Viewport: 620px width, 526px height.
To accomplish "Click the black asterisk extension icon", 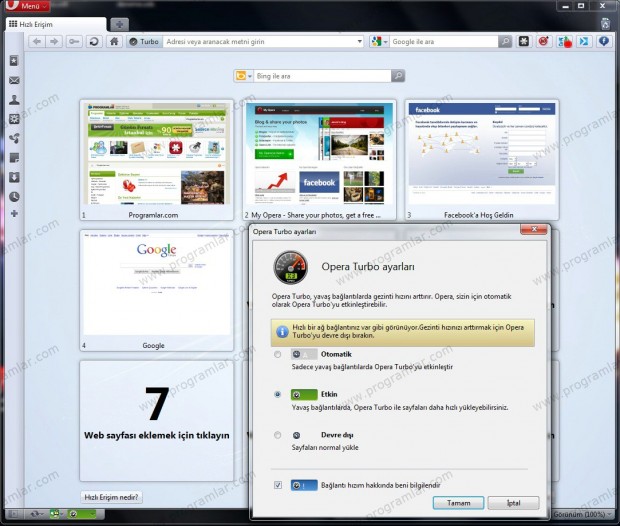I will (524, 41).
